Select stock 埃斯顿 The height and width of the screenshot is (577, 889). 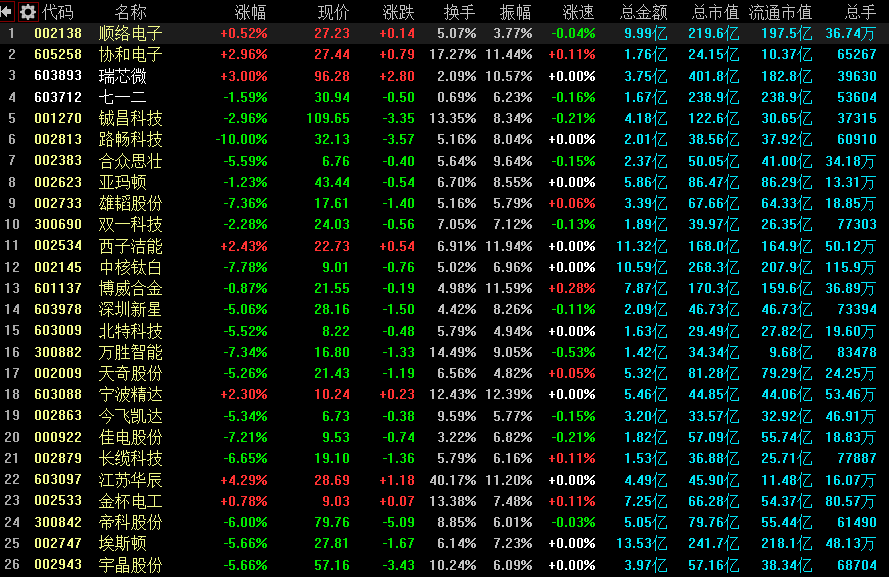click(122, 544)
